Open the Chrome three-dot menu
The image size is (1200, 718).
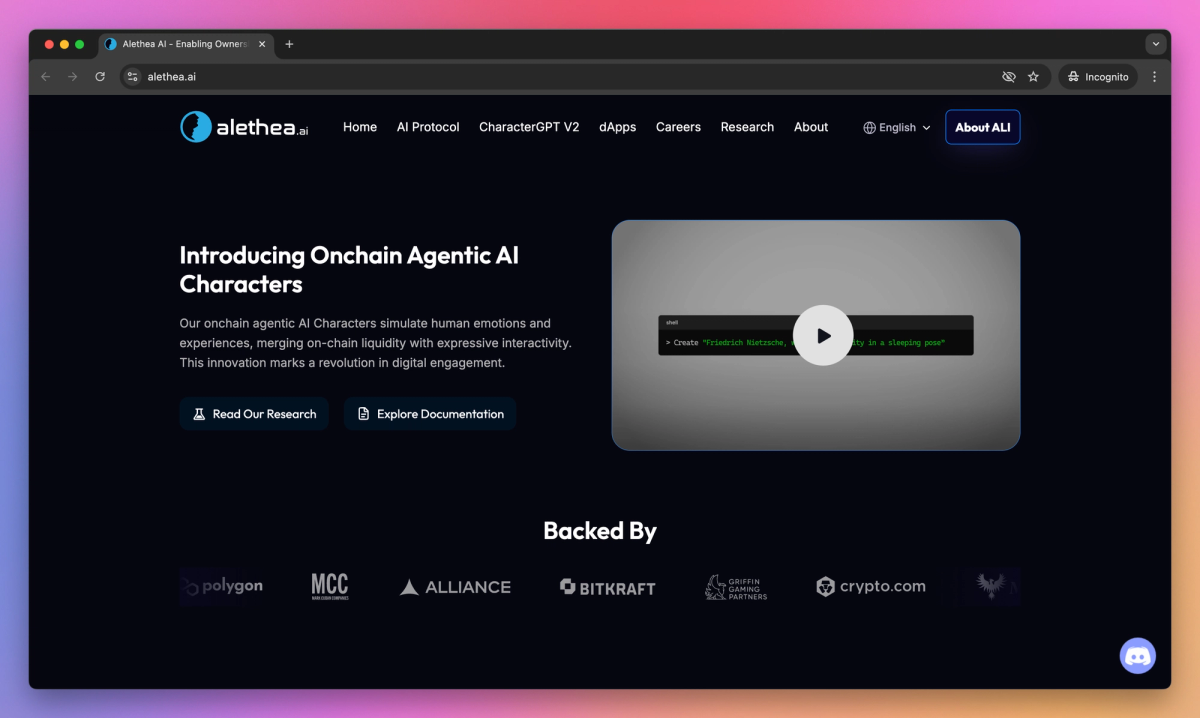click(1154, 76)
